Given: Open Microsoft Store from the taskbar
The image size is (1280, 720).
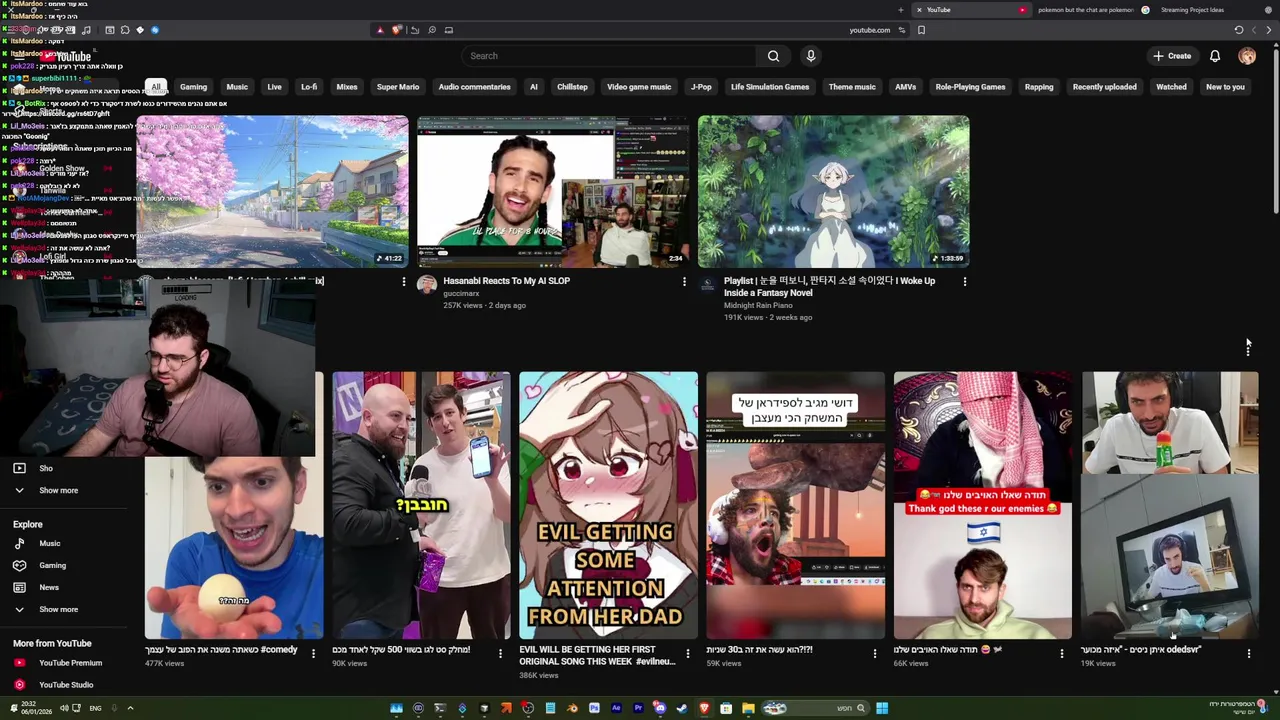Looking at the screenshot, I should (726, 708).
